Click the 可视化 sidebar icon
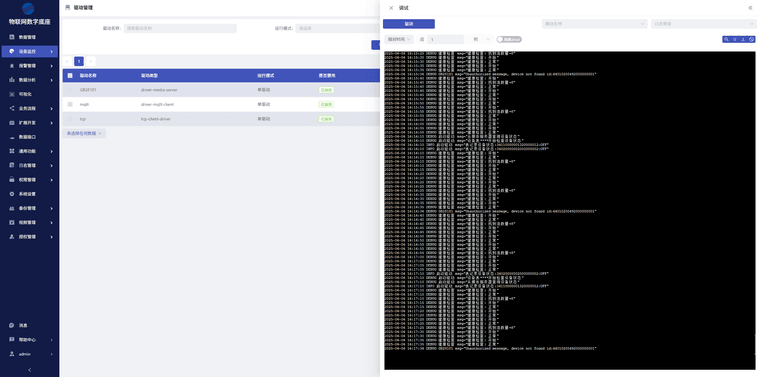Image resolution: width=760 pixels, height=377 pixels. [x=12, y=94]
